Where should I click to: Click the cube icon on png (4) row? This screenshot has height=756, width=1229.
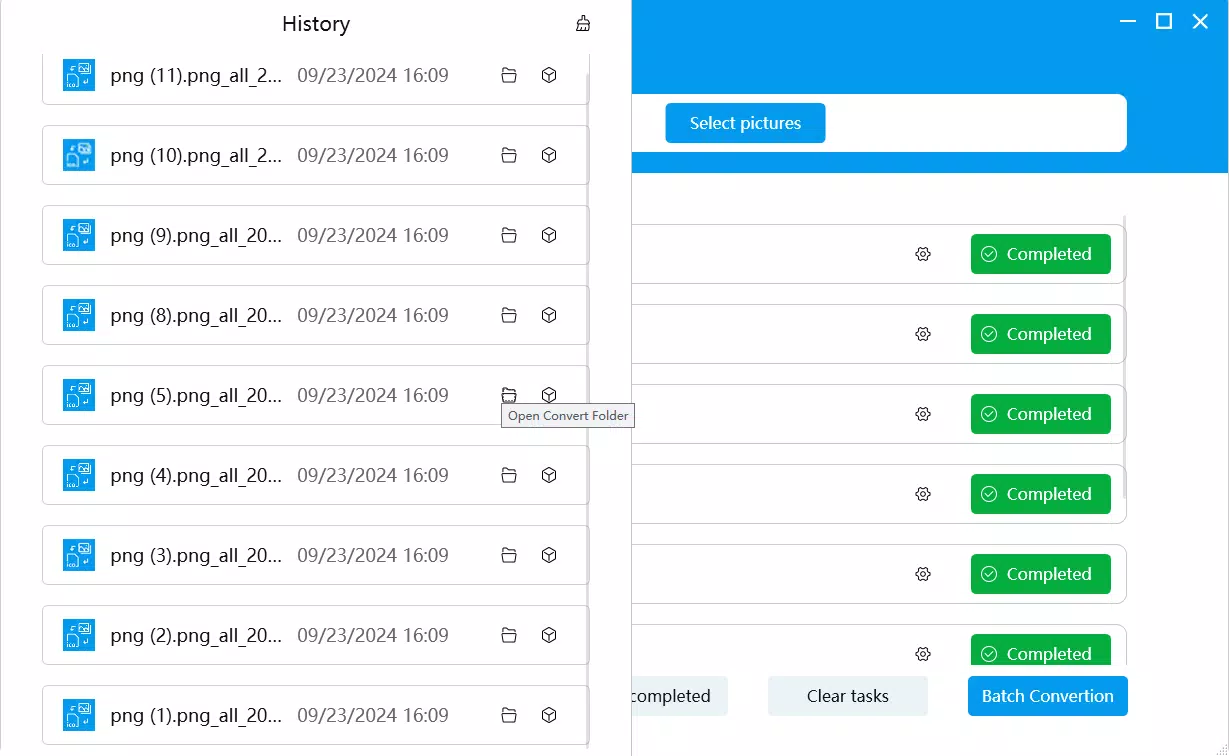(x=548, y=475)
